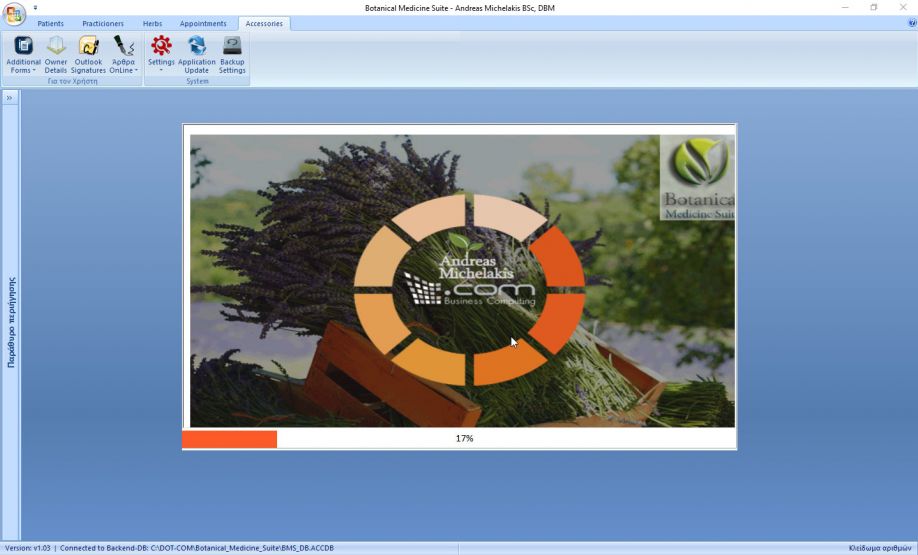Click the 17% progress bar
Image resolution: width=918 pixels, height=555 pixels.
[x=460, y=438]
